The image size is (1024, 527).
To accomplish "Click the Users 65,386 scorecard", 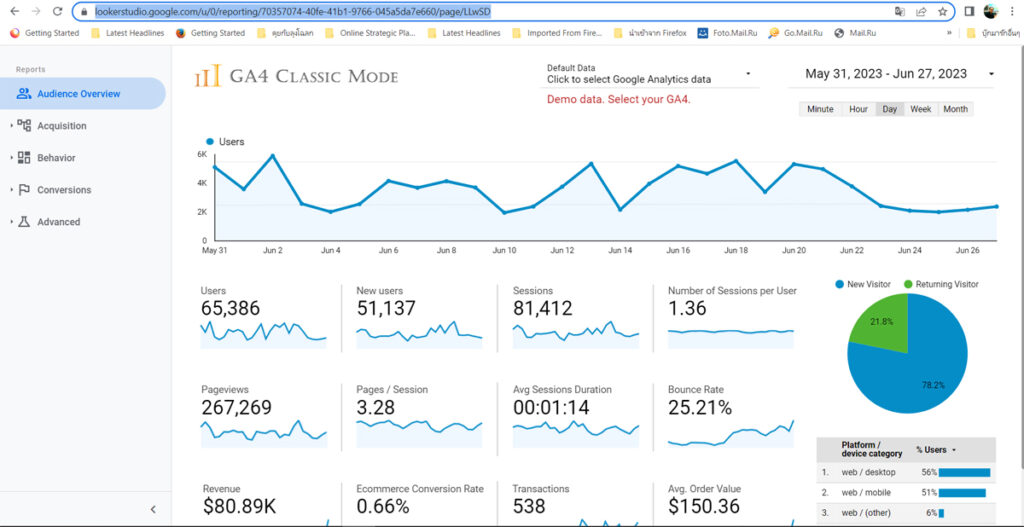I will [264, 316].
